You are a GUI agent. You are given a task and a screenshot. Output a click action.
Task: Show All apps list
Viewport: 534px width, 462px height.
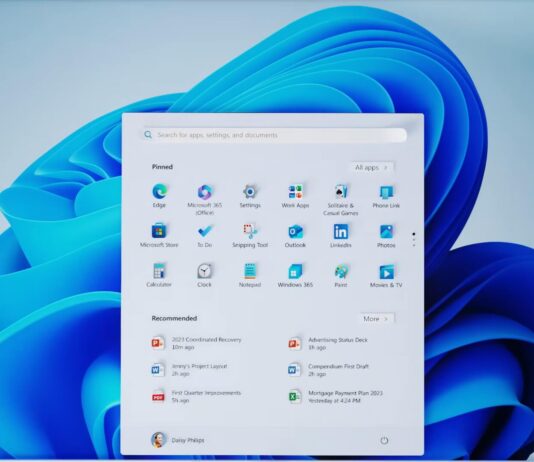tap(372, 167)
